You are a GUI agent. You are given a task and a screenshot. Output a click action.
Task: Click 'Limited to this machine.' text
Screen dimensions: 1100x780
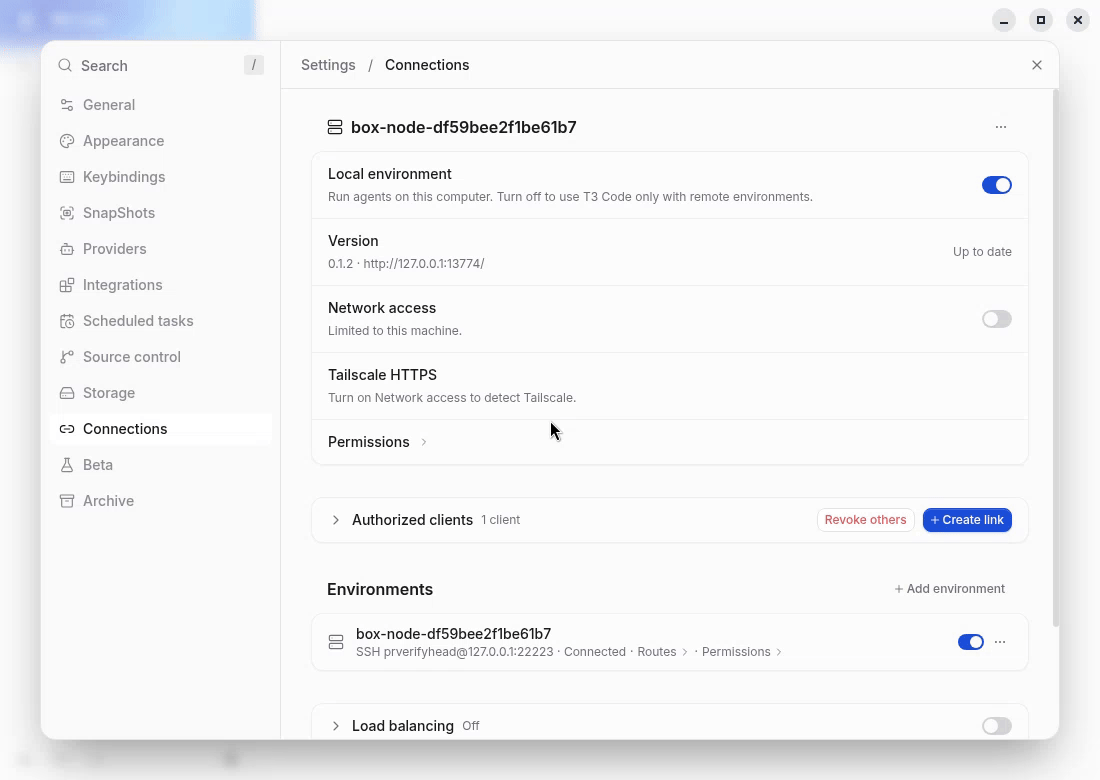click(x=395, y=330)
